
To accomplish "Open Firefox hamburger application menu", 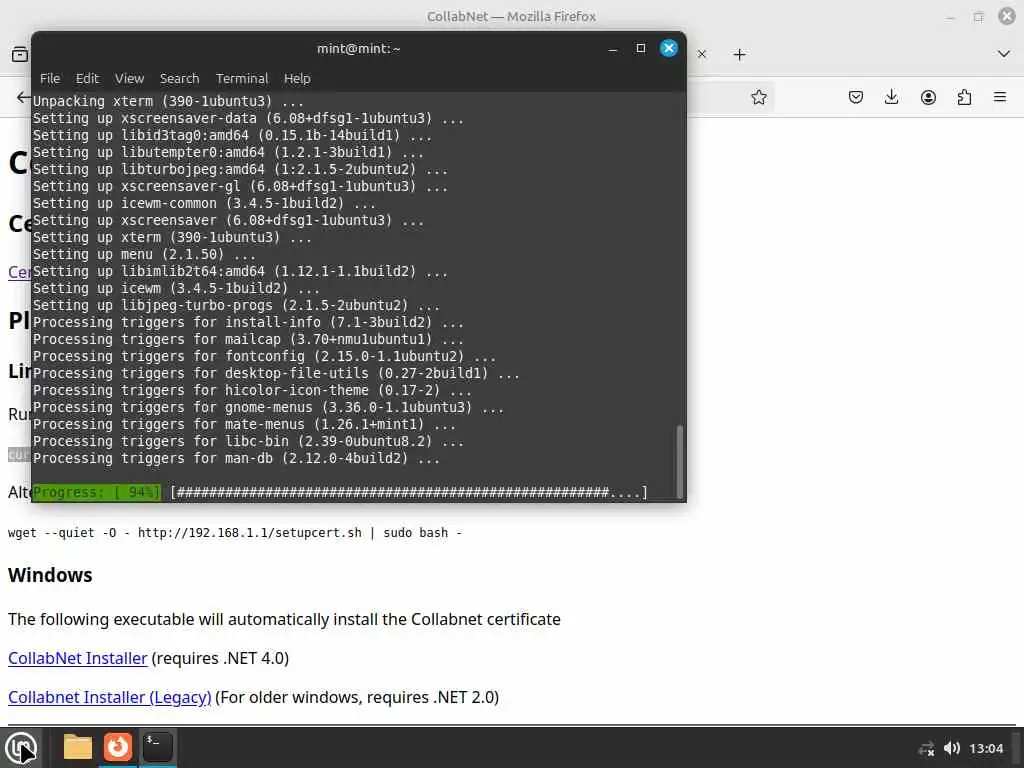I will [x=1000, y=97].
